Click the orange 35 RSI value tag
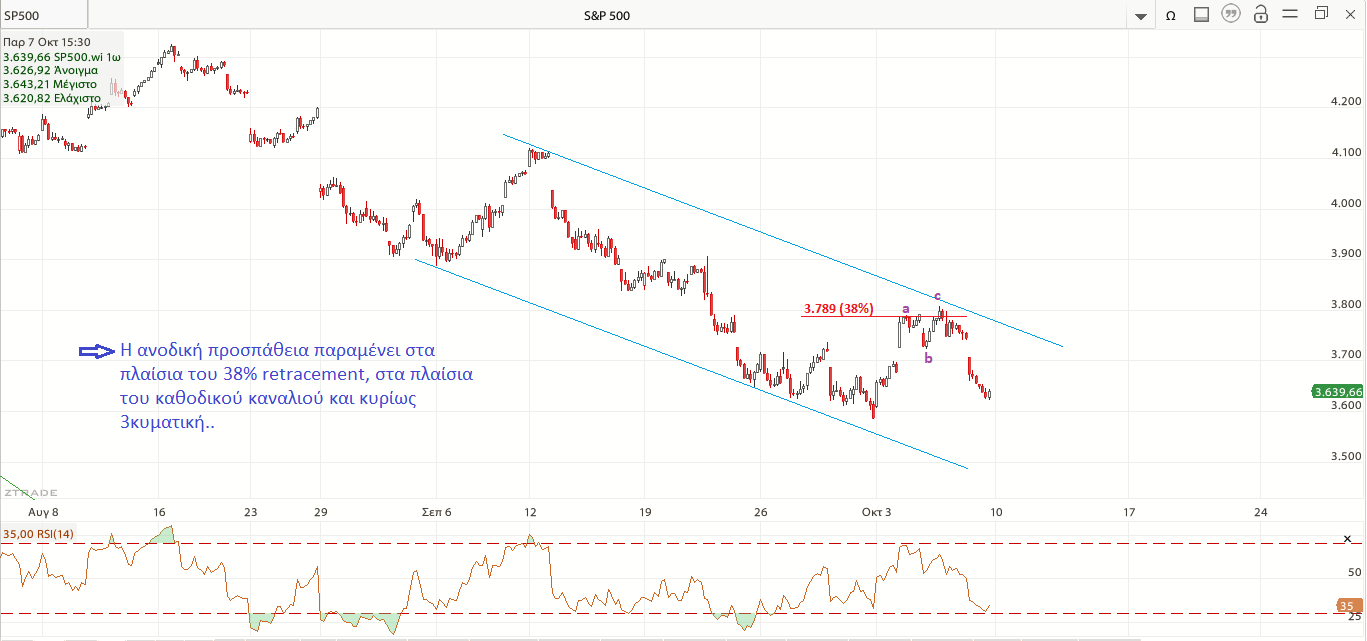 click(x=1349, y=606)
